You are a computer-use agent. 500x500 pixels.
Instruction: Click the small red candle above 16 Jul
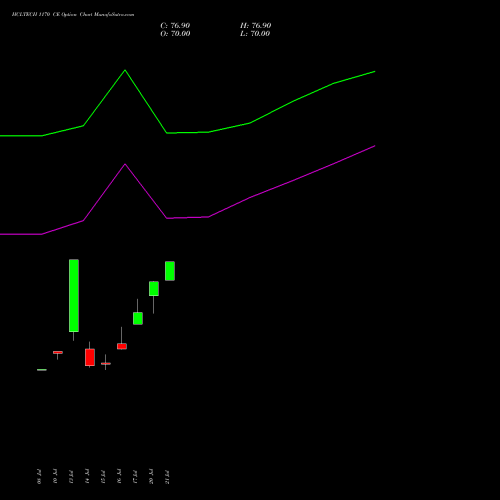[122, 346]
